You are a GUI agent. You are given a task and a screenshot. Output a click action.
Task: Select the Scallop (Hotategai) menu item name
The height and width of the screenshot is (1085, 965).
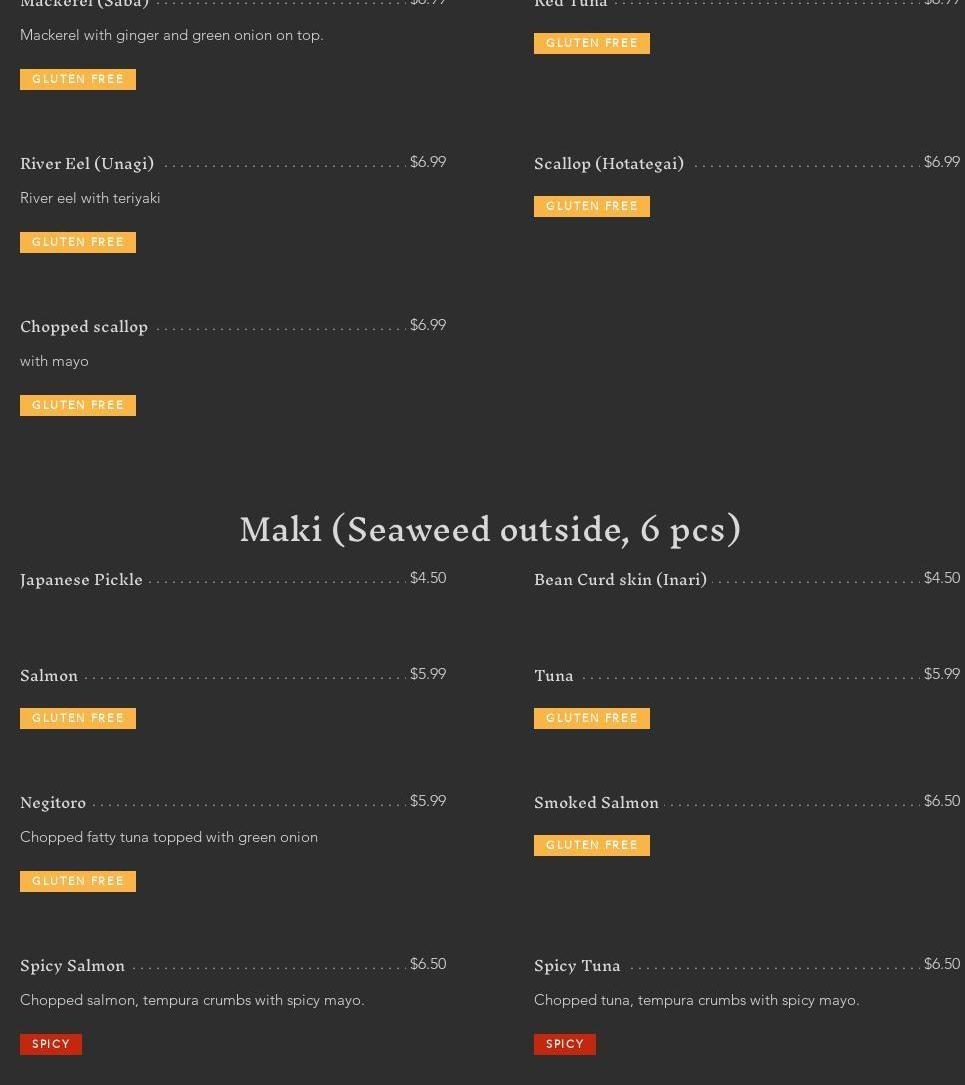(609, 163)
